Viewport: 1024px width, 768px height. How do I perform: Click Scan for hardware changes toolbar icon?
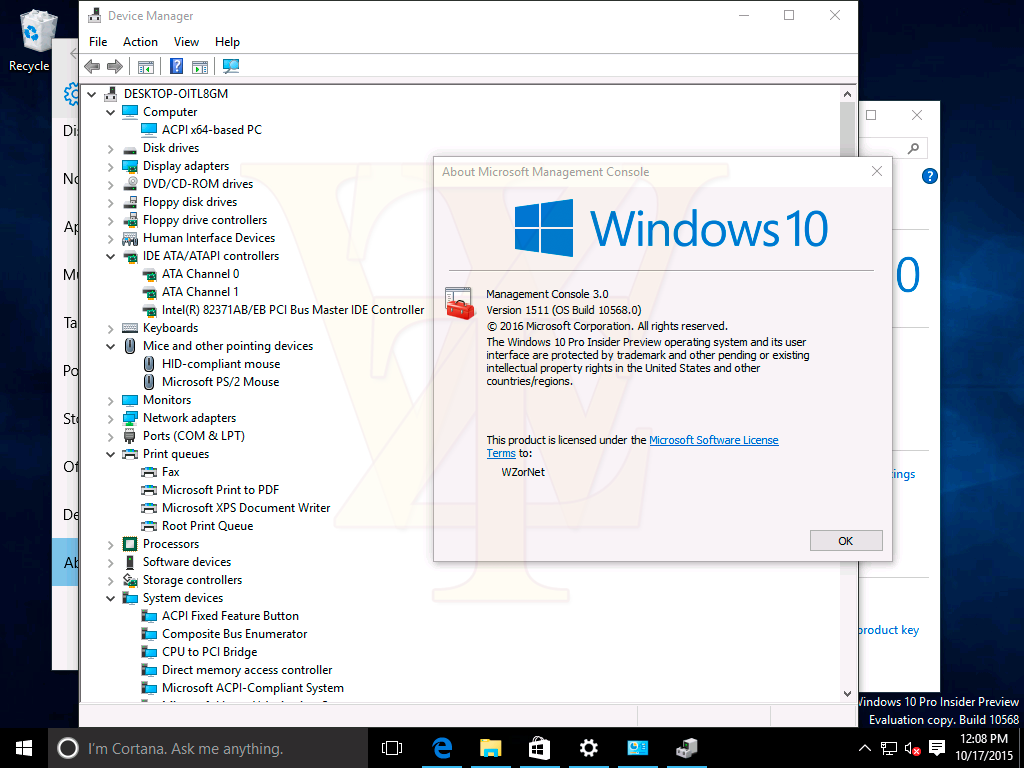point(231,67)
